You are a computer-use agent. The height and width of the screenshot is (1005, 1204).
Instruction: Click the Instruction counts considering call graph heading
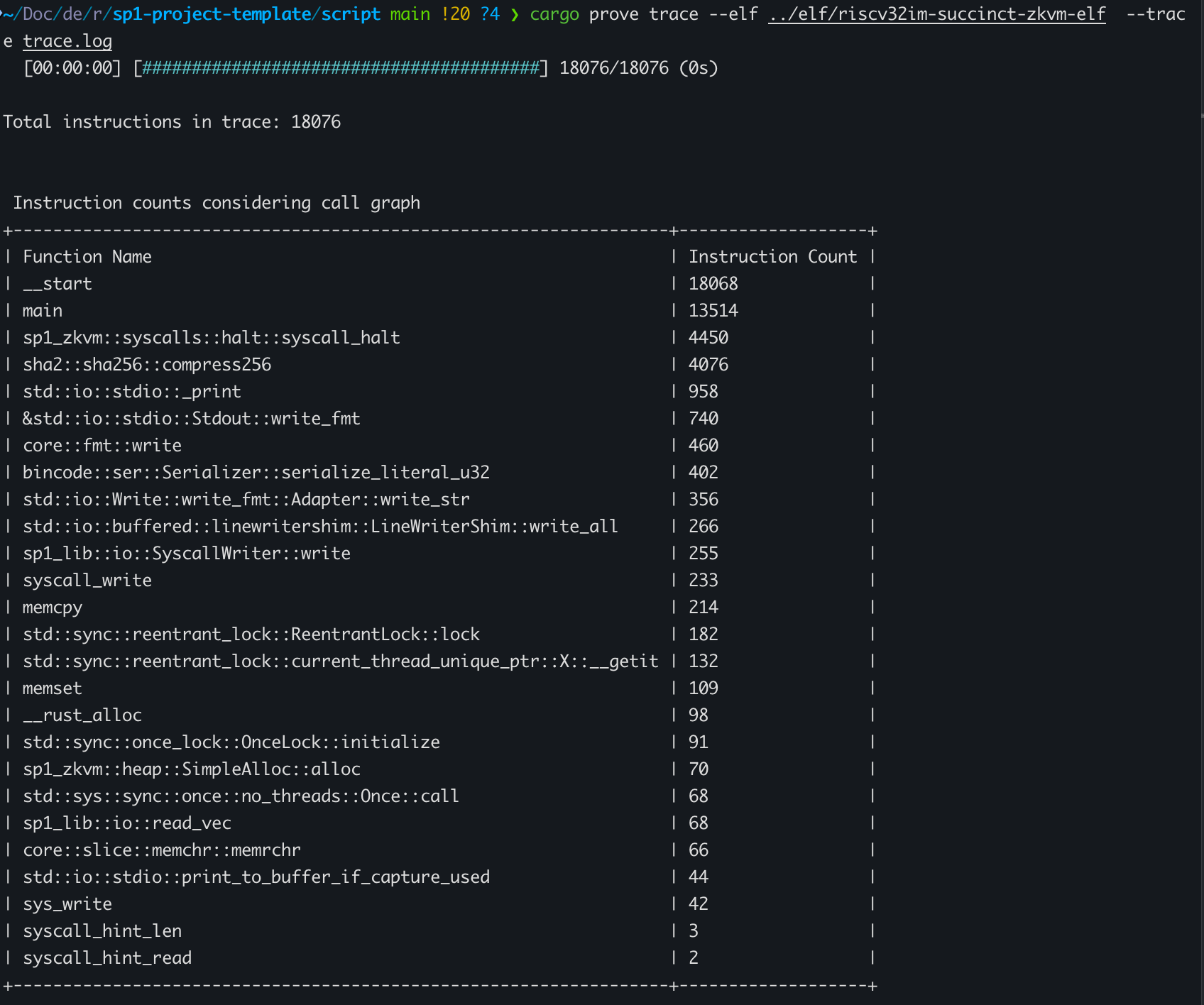[217, 203]
